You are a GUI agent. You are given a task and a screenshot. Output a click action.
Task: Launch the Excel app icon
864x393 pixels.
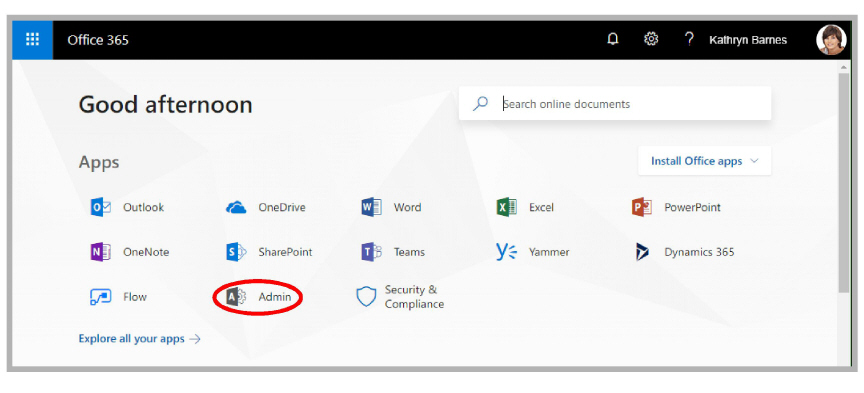click(x=506, y=208)
